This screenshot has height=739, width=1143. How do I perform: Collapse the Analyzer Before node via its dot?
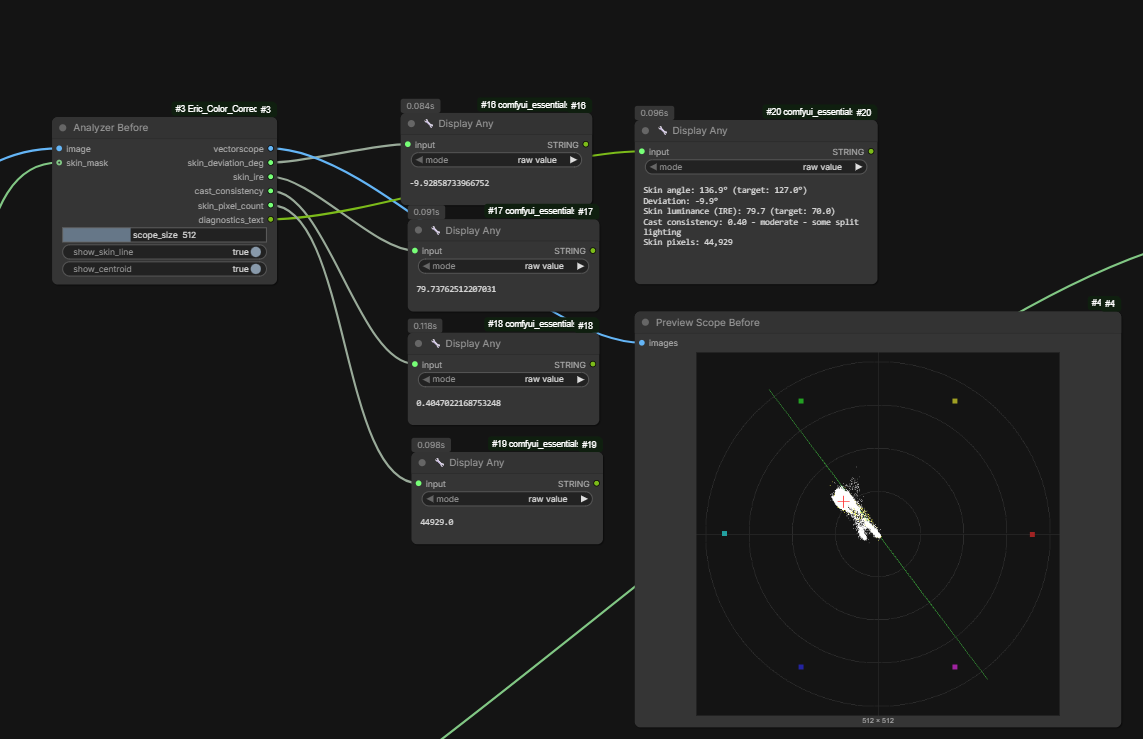pyautogui.click(x=63, y=128)
